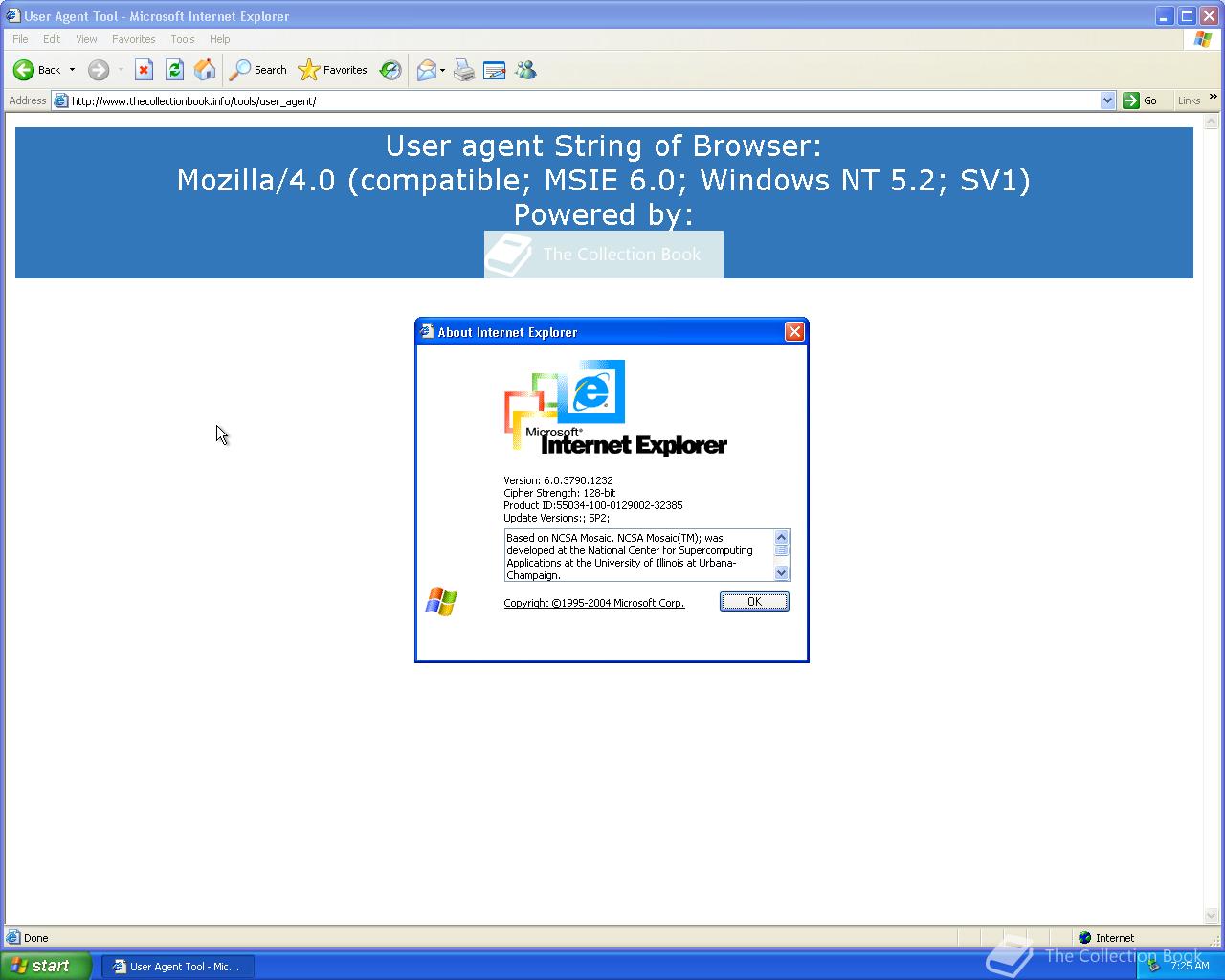Expand the Mail dropdown arrow
This screenshot has width=1225, height=980.
[x=442, y=70]
